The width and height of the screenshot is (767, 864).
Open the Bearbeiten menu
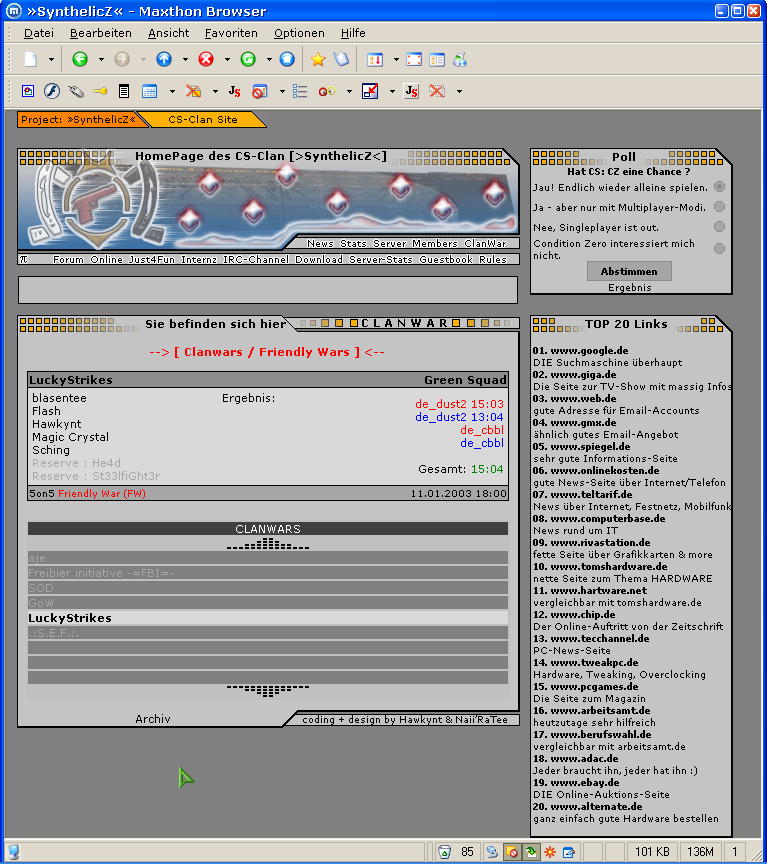point(101,33)
